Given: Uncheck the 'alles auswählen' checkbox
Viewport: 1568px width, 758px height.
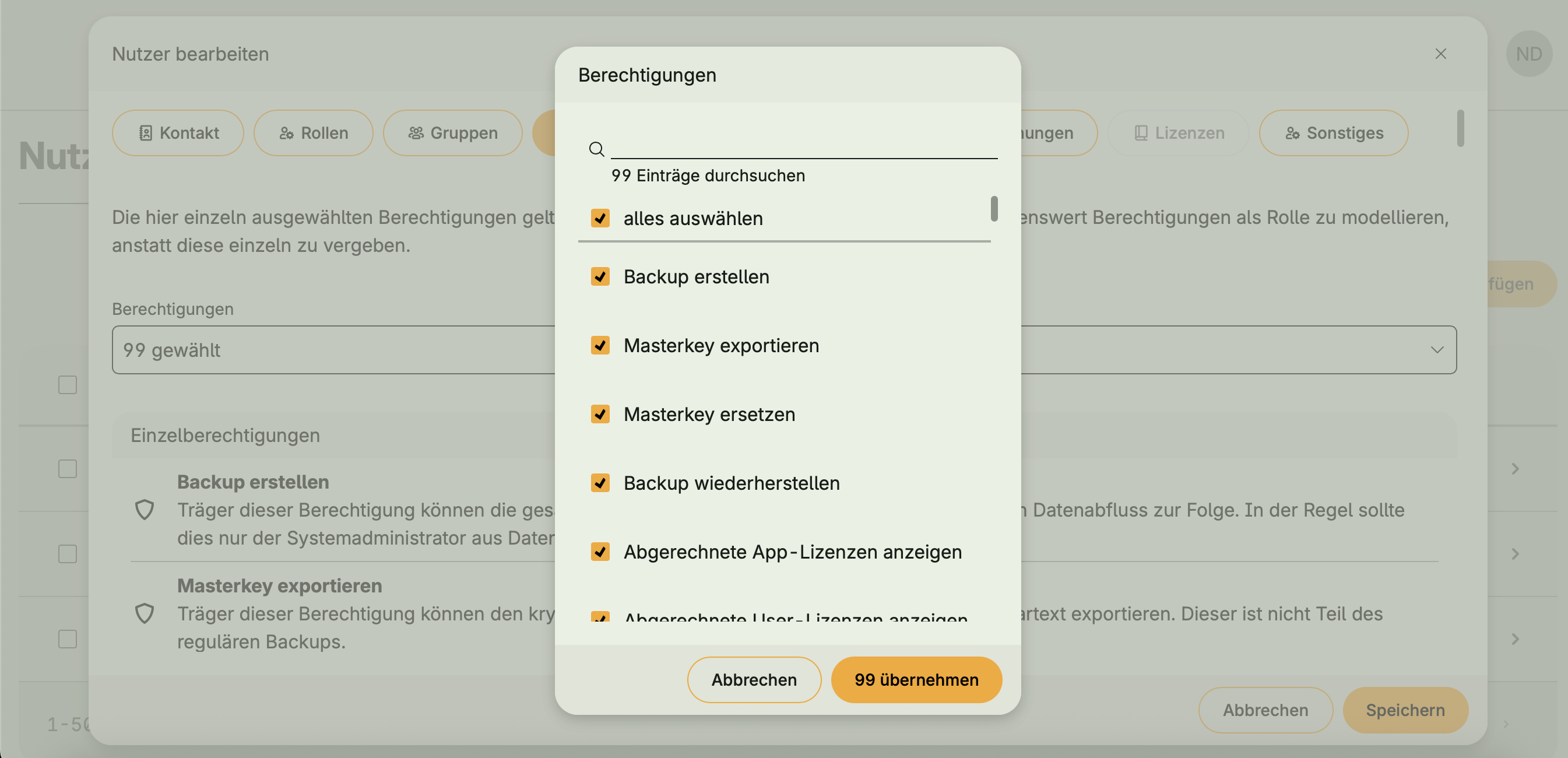Looking at the screenshot, I should pos(601,218).
